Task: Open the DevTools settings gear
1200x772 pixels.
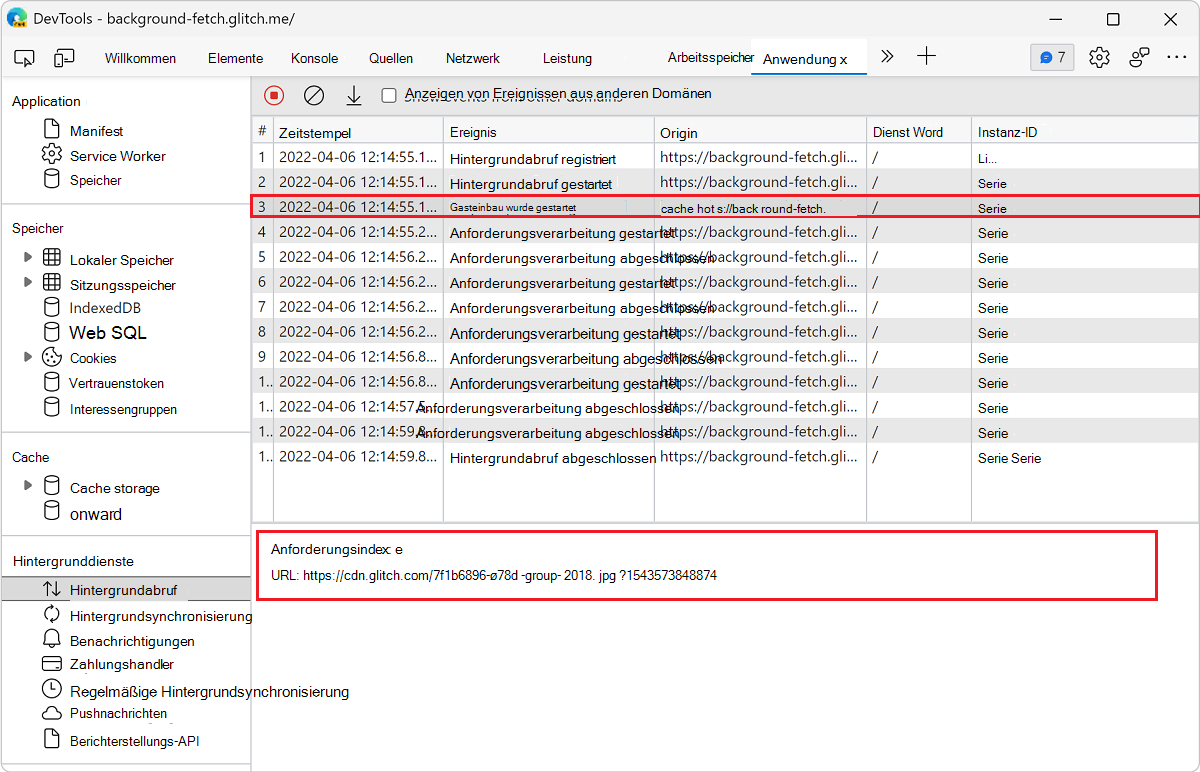Action: point(1099,57)
